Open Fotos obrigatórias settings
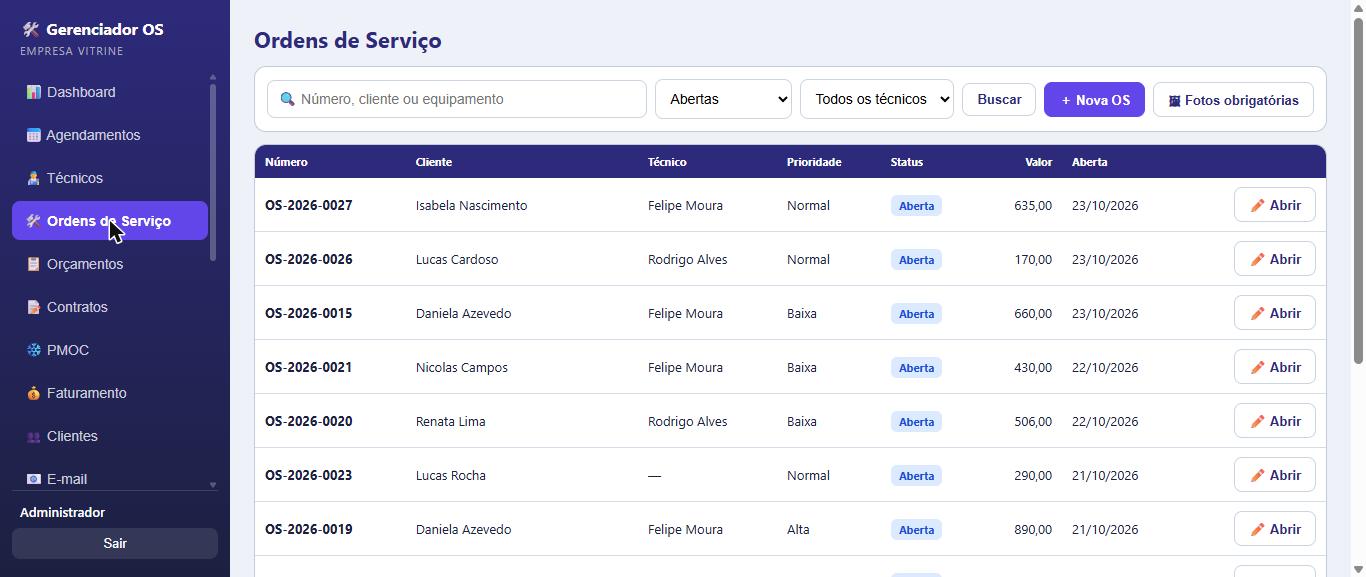The image size is (1366, 577). (1233, 100)
